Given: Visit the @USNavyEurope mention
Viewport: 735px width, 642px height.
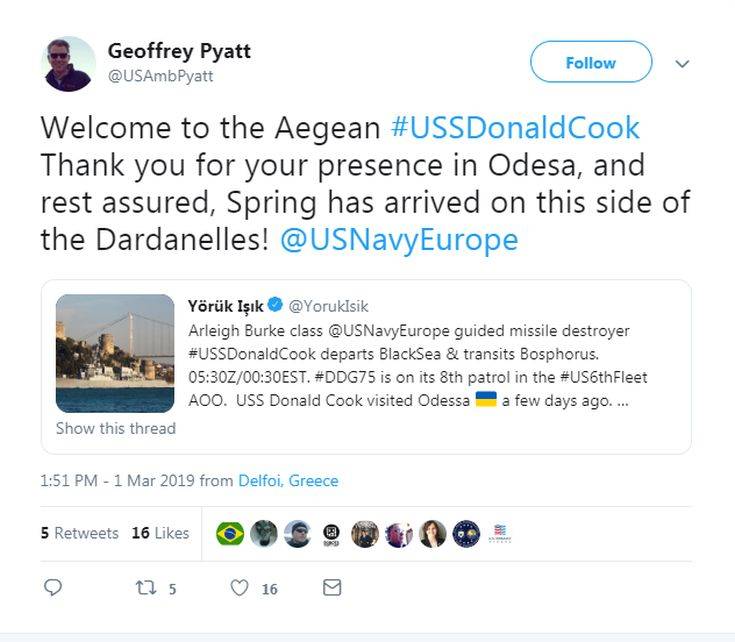Looking at the screenshot, I should pos(399,240).
